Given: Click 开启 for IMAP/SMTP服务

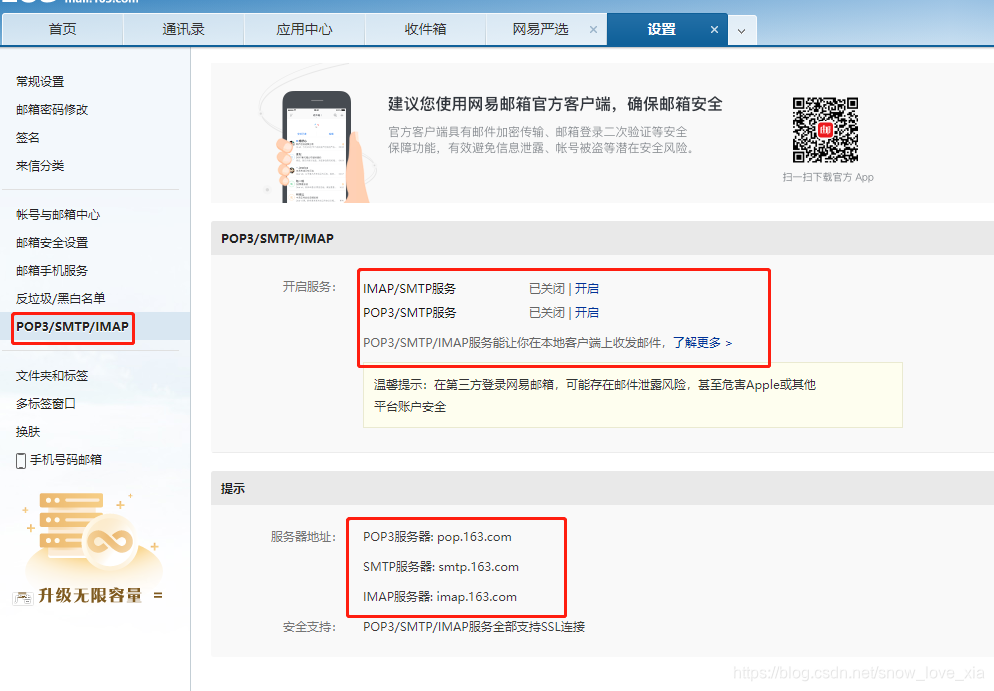Looking at the screenshot, I should (x=587, y=288).
